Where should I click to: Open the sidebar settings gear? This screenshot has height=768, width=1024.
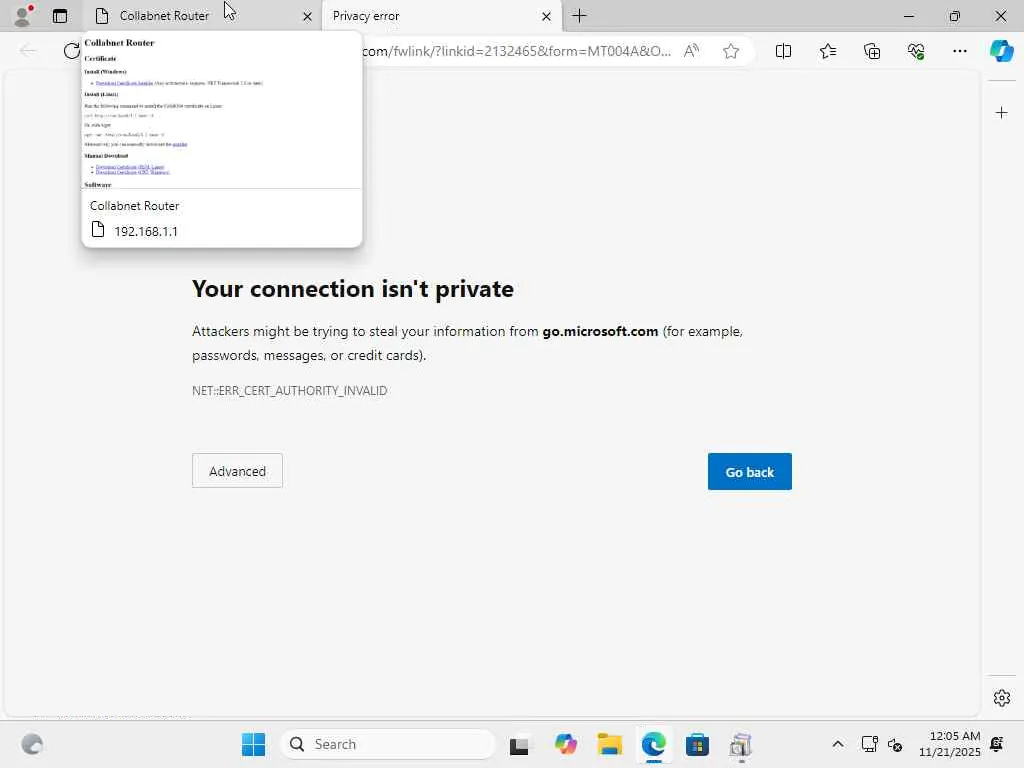[1002, 698]
